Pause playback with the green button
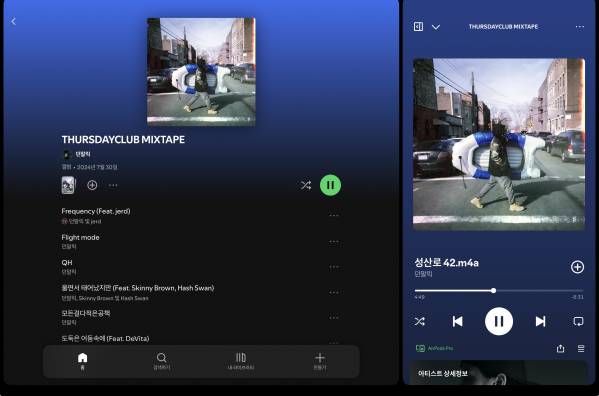Viewport: 599px width, 396px height. pyautogui.click(x=330, y=185)
